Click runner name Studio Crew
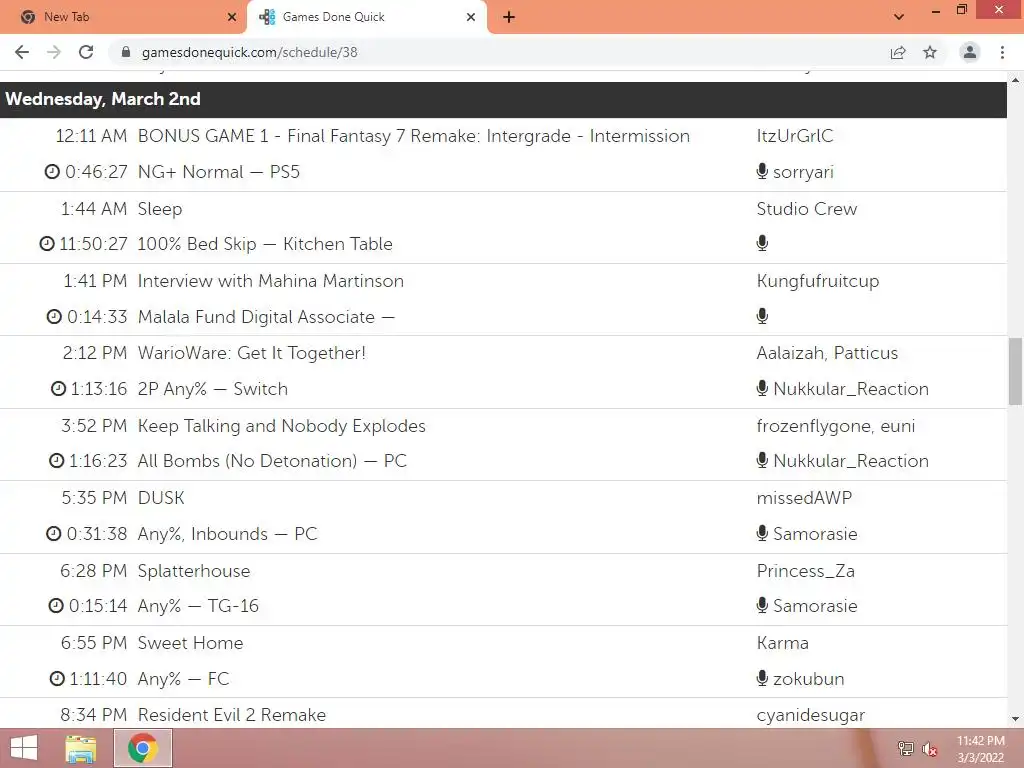 (x=807, y=209)
